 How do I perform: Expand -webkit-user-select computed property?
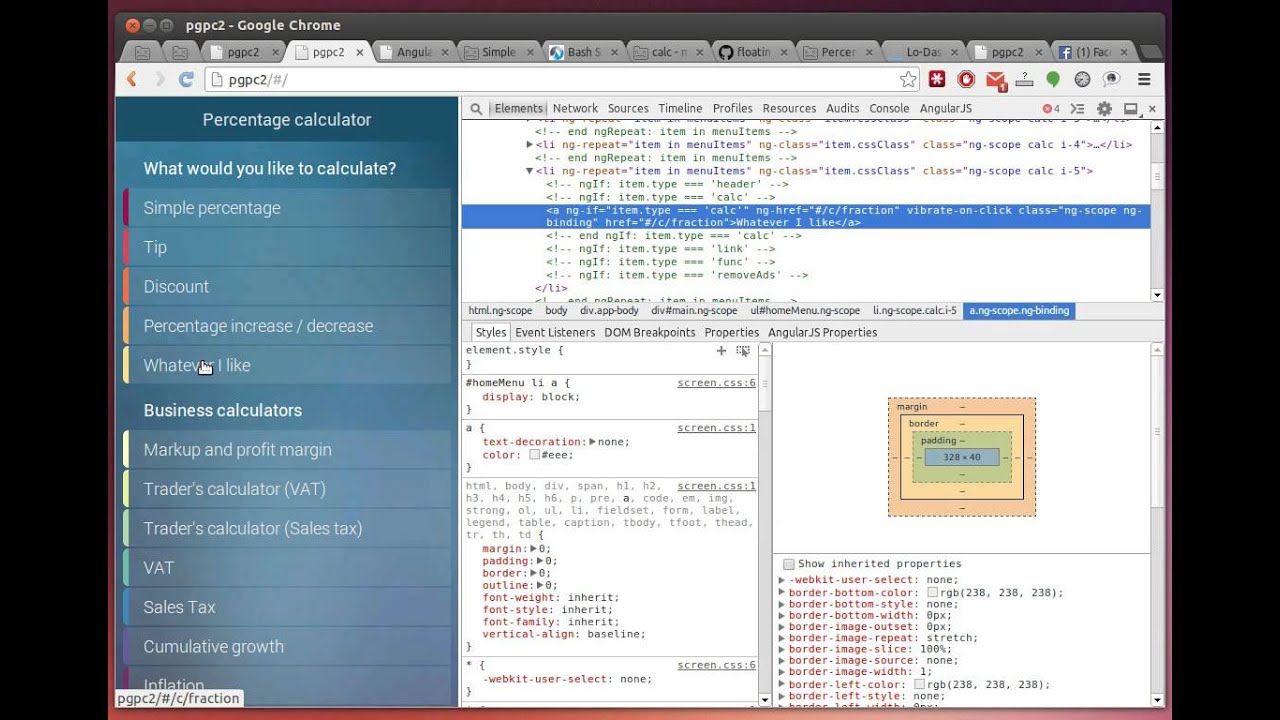(782, 580)
